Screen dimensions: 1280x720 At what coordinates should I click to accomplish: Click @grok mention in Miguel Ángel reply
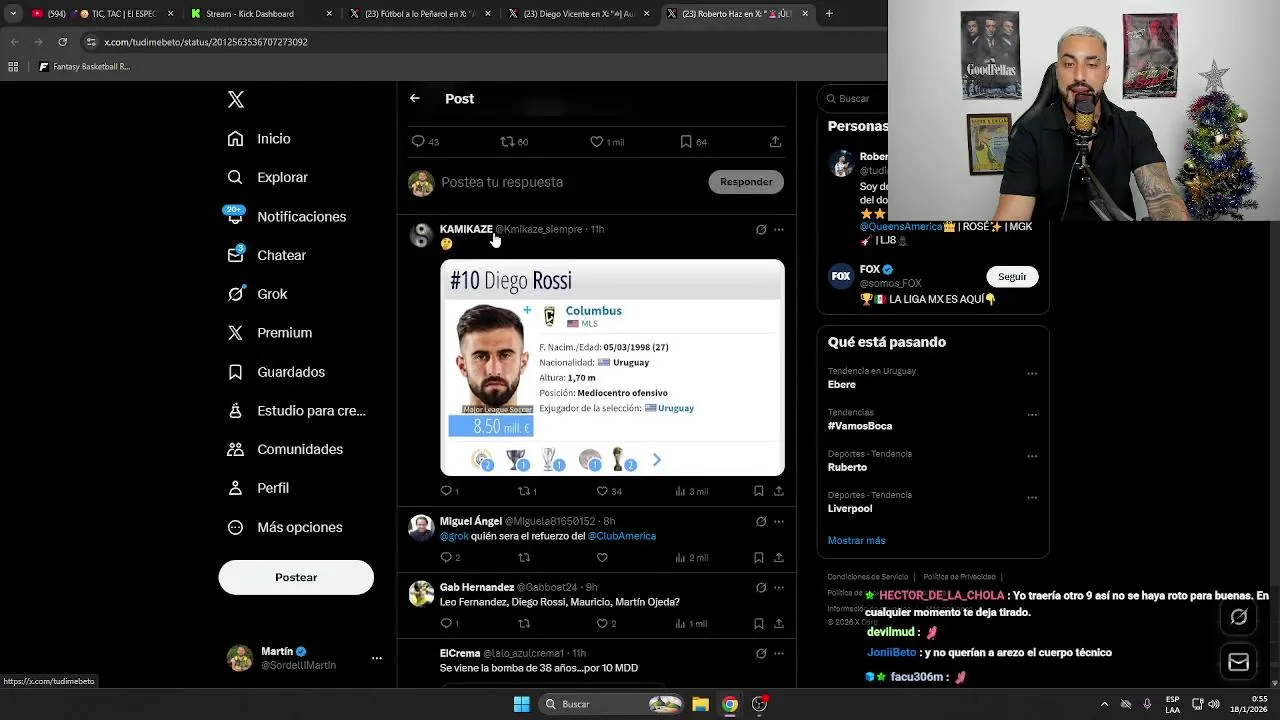[454, 536]
